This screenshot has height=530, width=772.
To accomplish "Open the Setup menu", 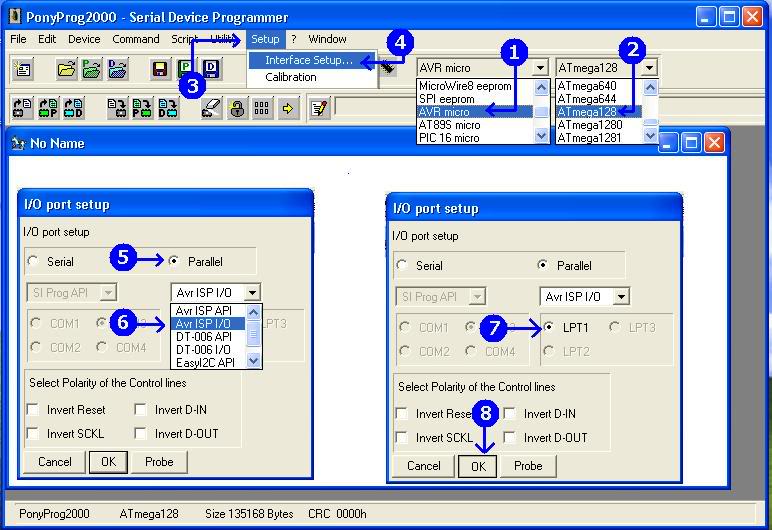I will (265, 39).
